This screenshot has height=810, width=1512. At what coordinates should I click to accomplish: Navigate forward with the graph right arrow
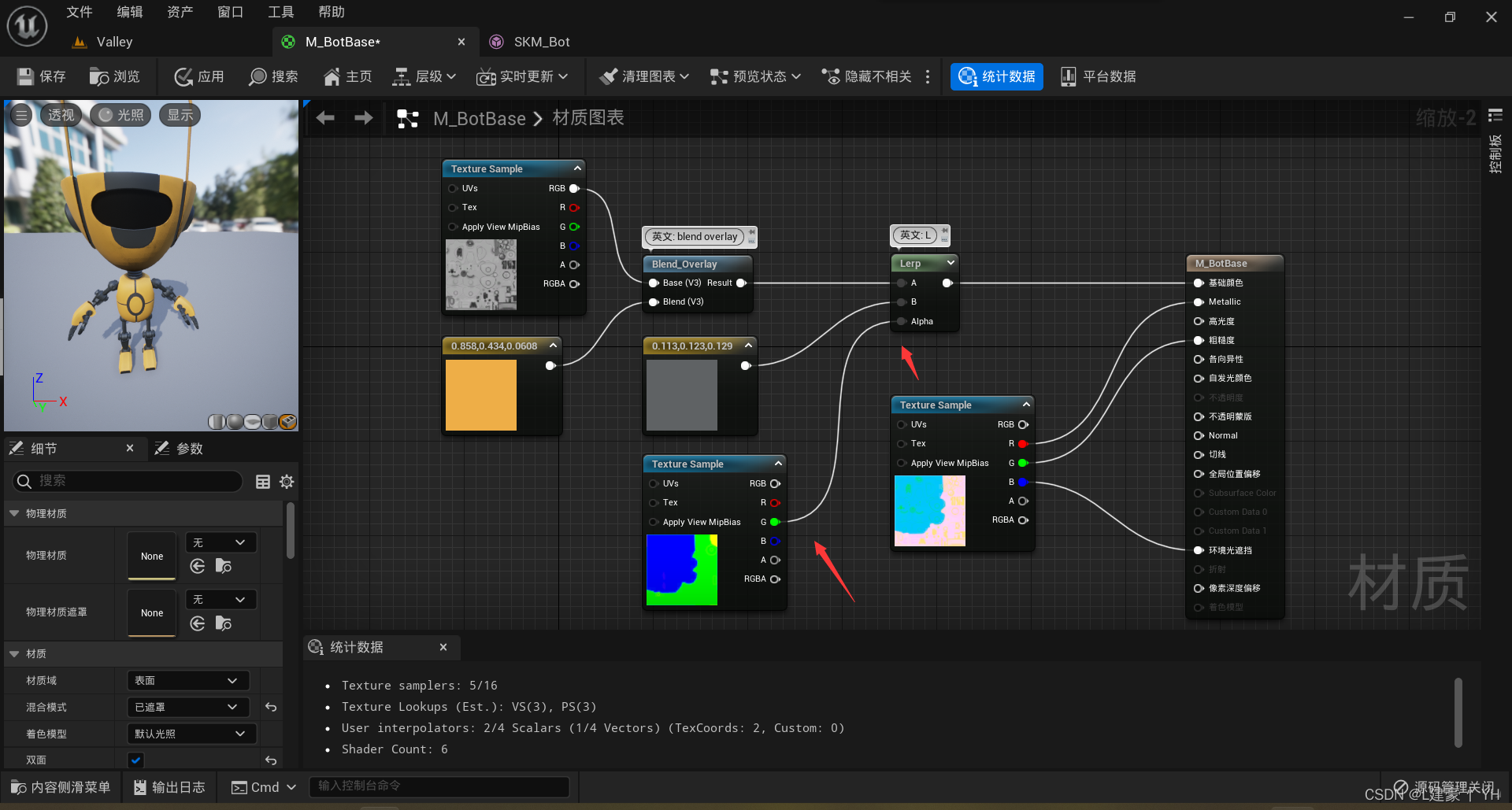tap(364, 118)
